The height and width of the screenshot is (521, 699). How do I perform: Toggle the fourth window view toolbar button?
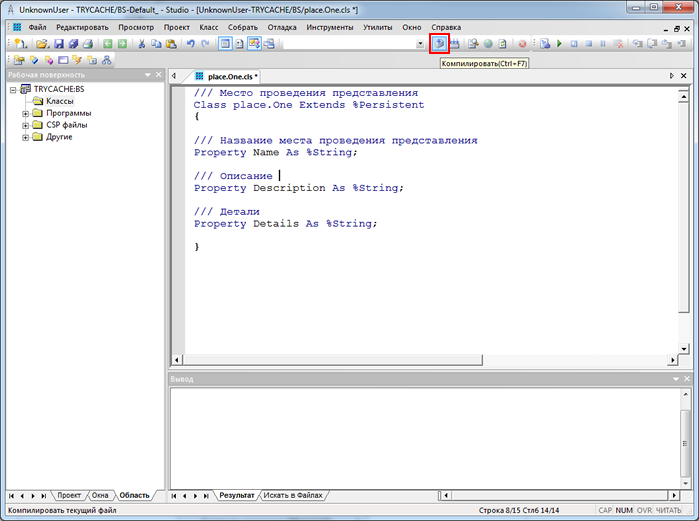click(x=269, y=44)
